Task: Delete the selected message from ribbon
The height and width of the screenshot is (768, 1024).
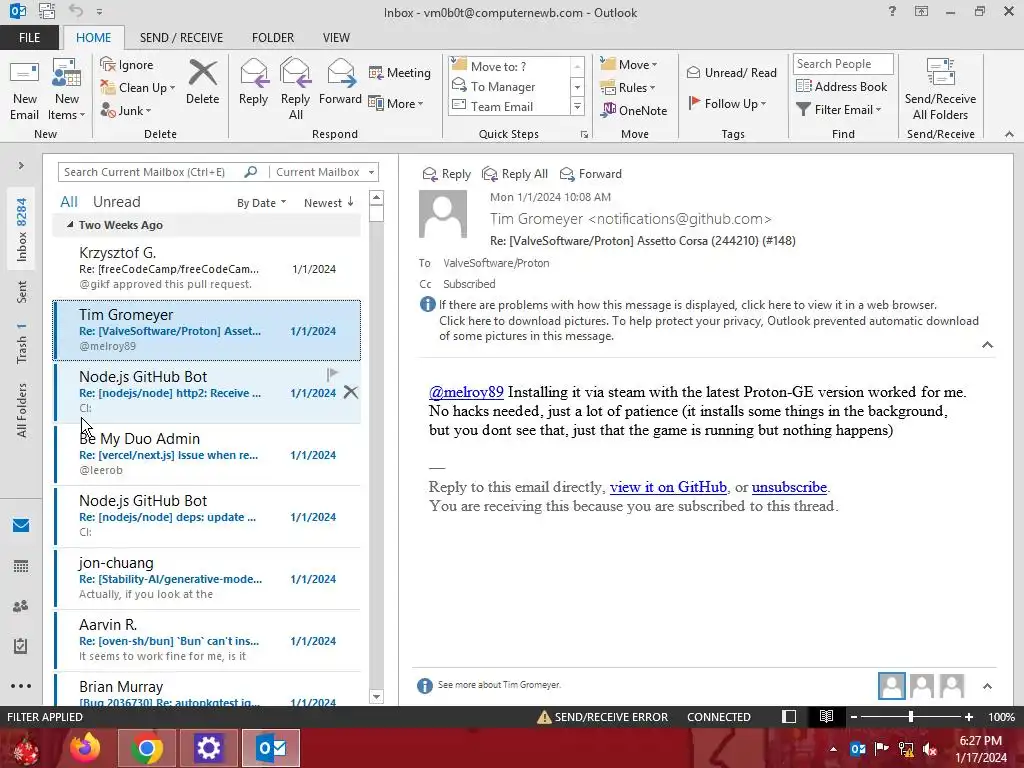Action: point(202,83)
